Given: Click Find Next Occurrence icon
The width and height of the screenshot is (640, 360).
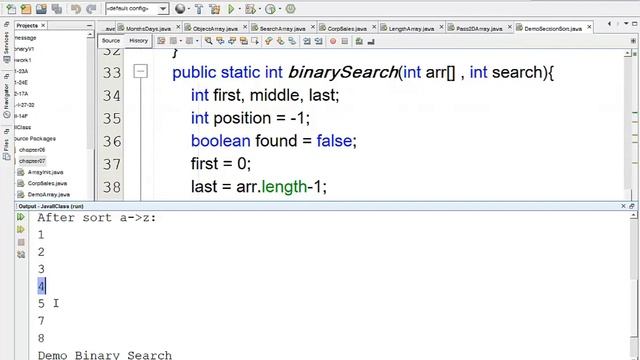Looking at the screenshot, I should tap(232, 41).
